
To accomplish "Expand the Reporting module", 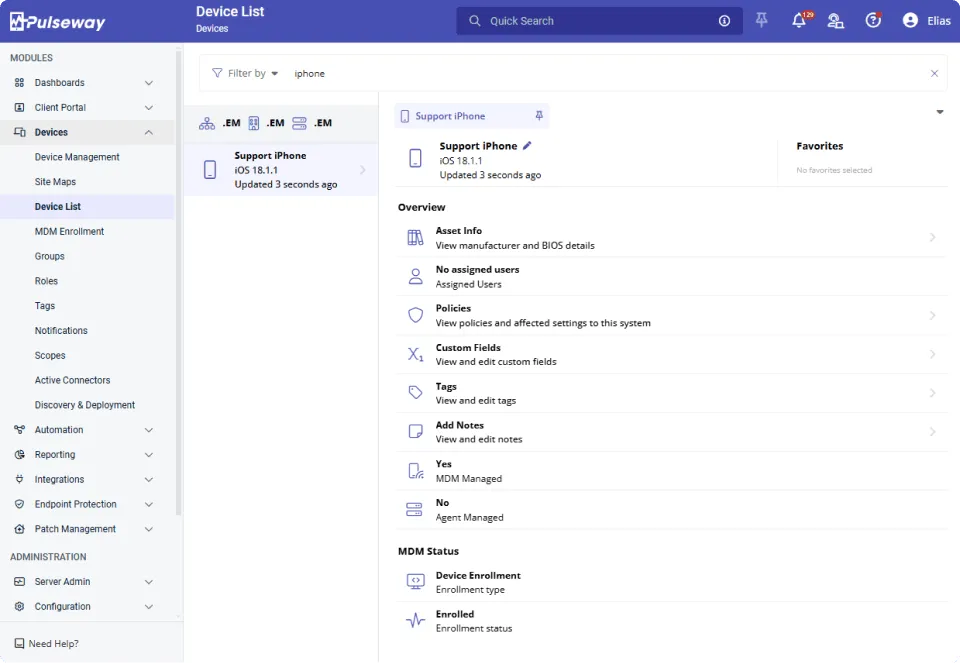I will [149, 455].
